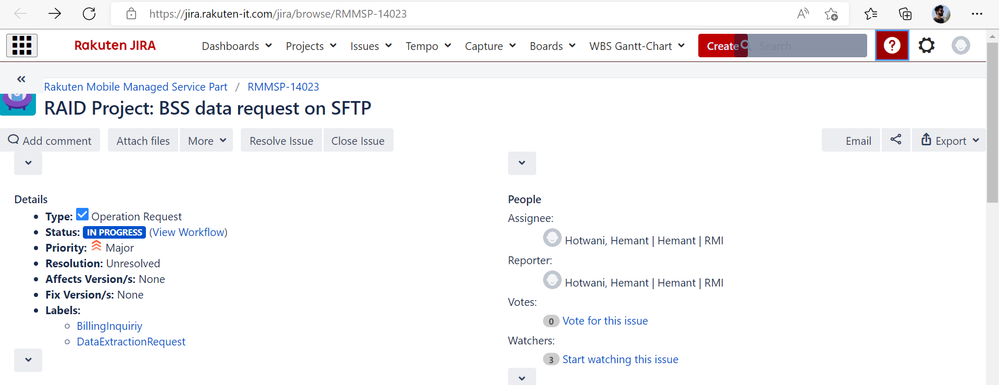Toggle read aloud icon in address bar

(x=803, y=13)
